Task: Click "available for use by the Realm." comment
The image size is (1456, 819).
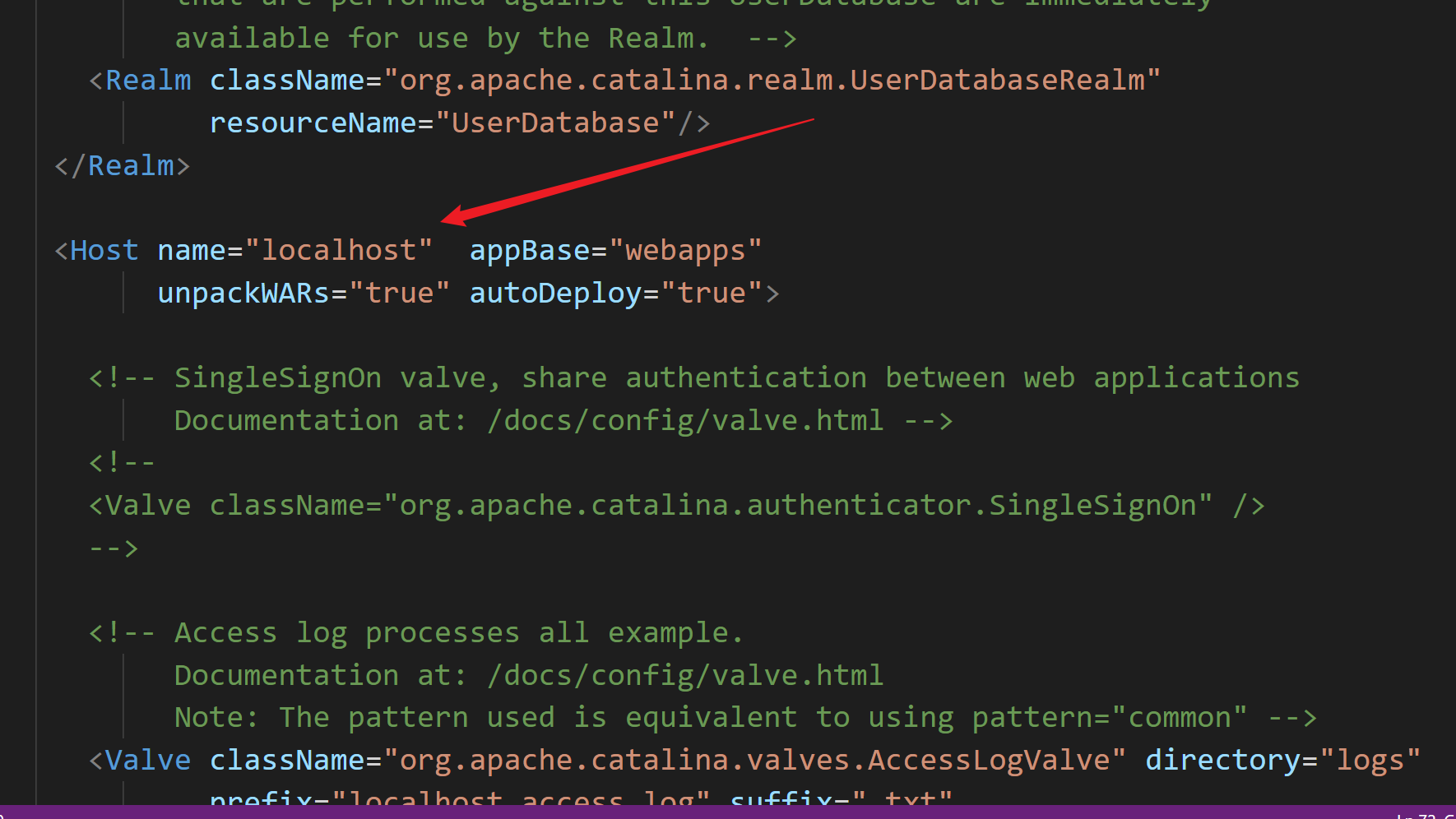Action: pyautogui.click(x=485, y=39)
